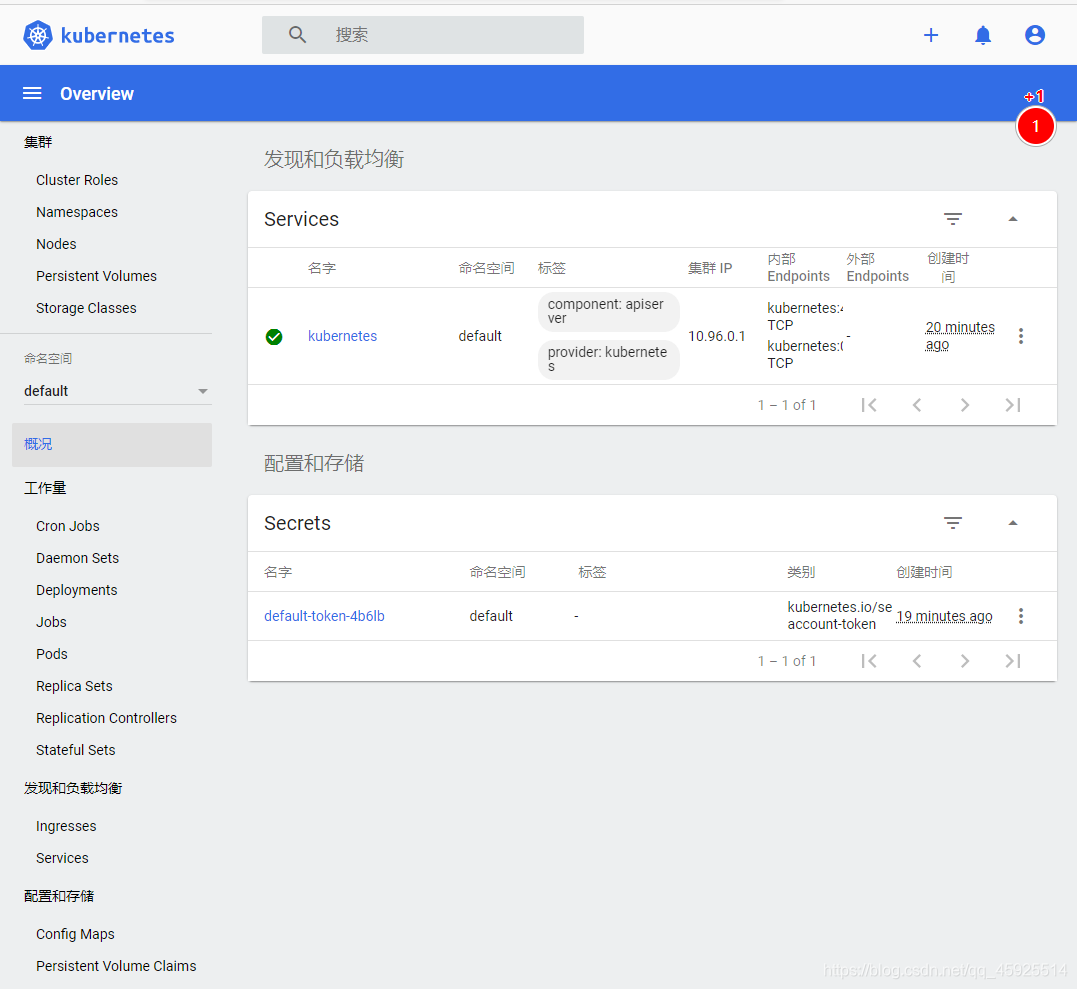
Task: Open Cluster Roles in sidebar
Action: click(77, 180)
